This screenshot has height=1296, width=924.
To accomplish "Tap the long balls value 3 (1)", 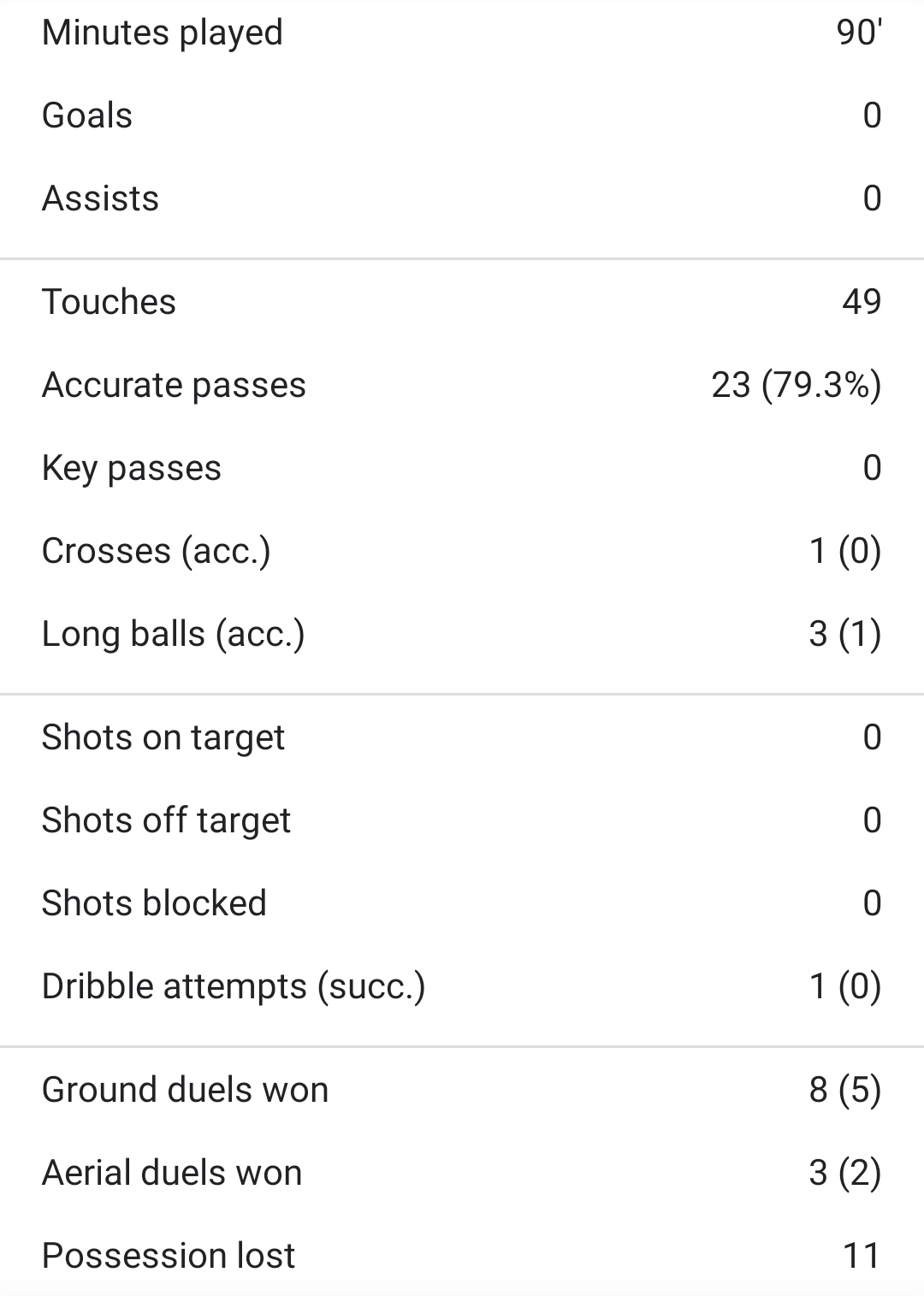I will click(x=844, y=634).
